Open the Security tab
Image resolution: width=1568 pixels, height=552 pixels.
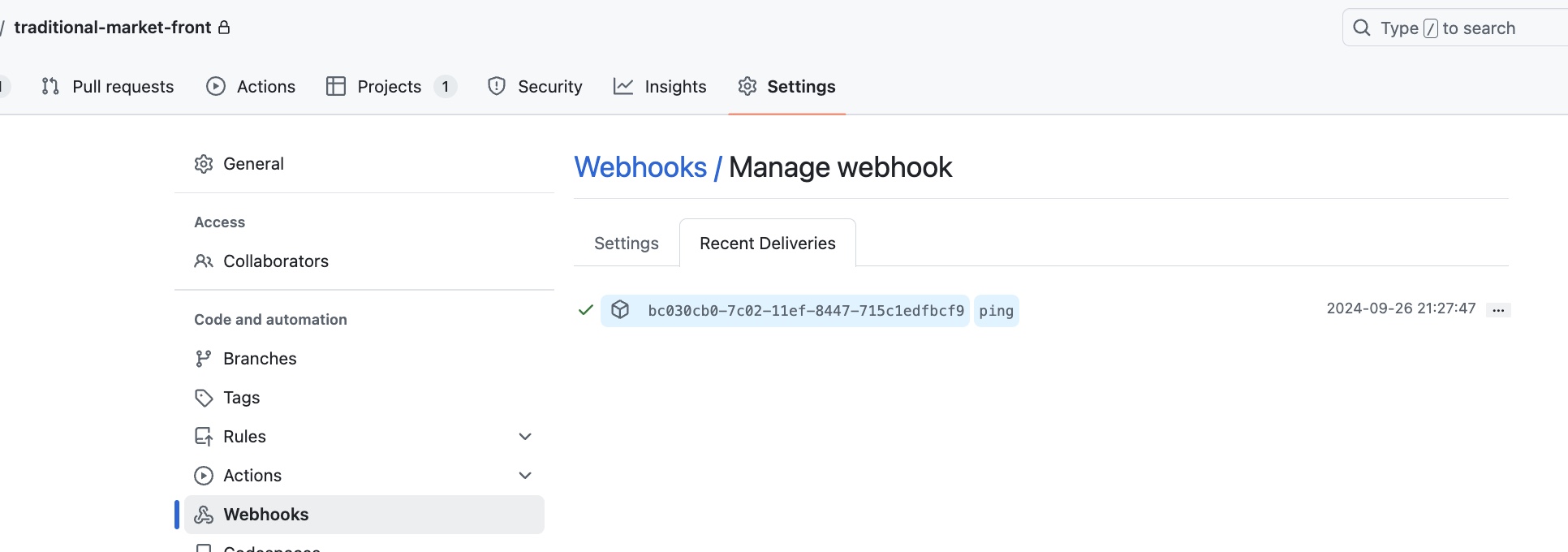[x=534, y=86]
